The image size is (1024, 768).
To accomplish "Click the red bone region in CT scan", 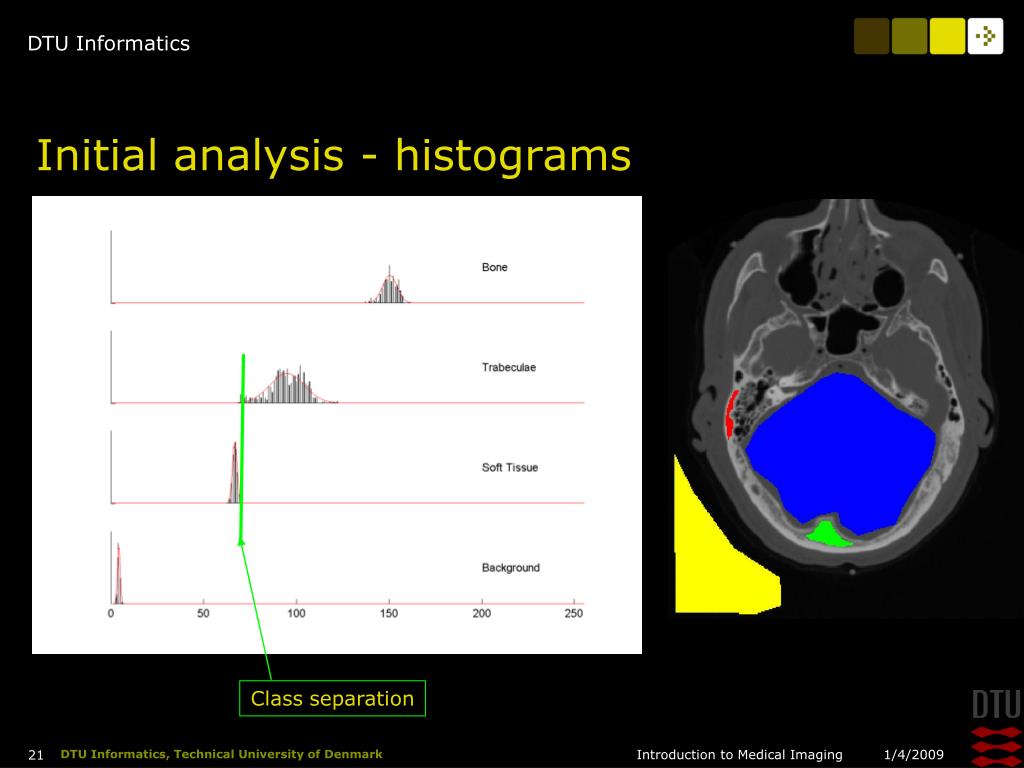I will 731,415.
